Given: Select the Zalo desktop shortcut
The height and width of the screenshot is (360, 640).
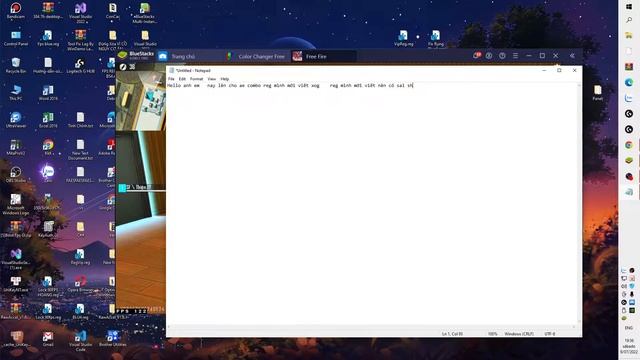Looking at the screenshot, I should 48,173.
